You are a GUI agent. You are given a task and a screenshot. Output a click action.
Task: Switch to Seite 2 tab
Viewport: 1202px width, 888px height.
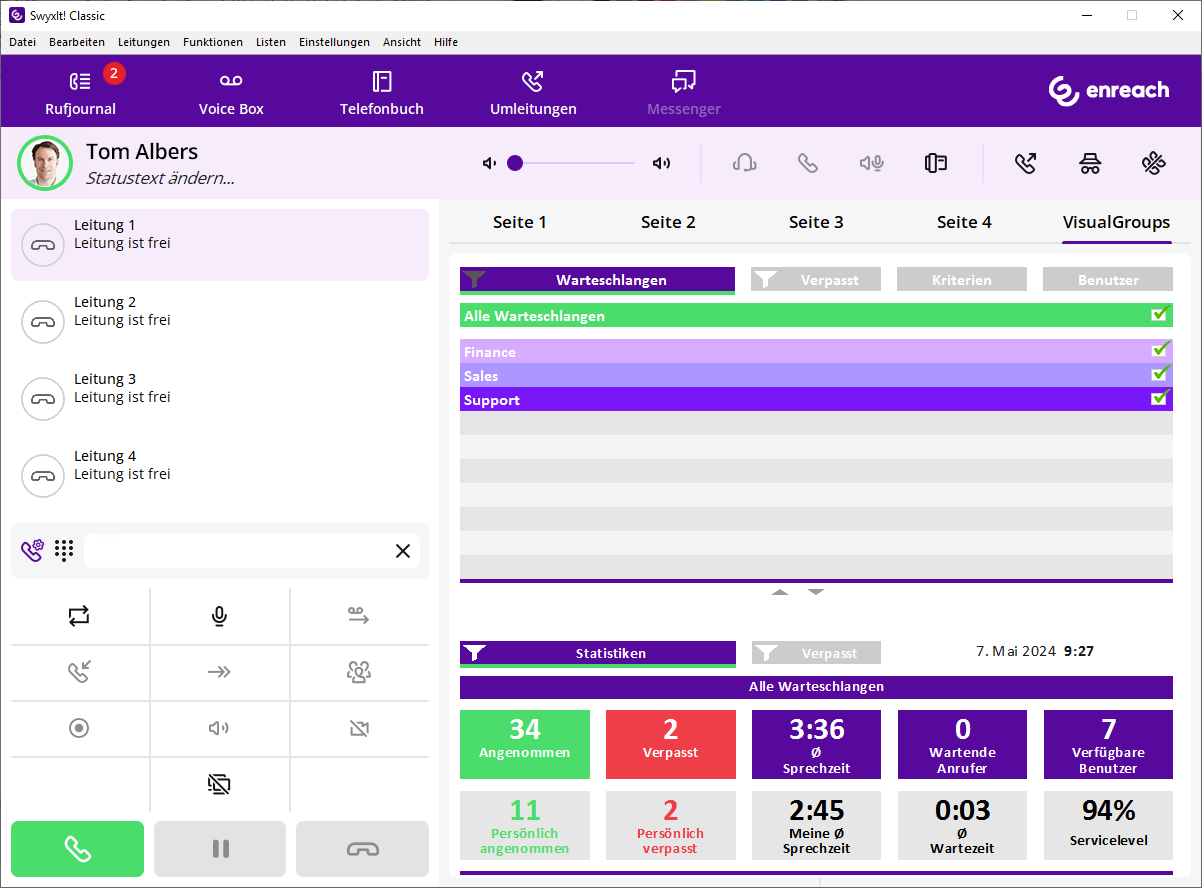(x=668, y=222)
